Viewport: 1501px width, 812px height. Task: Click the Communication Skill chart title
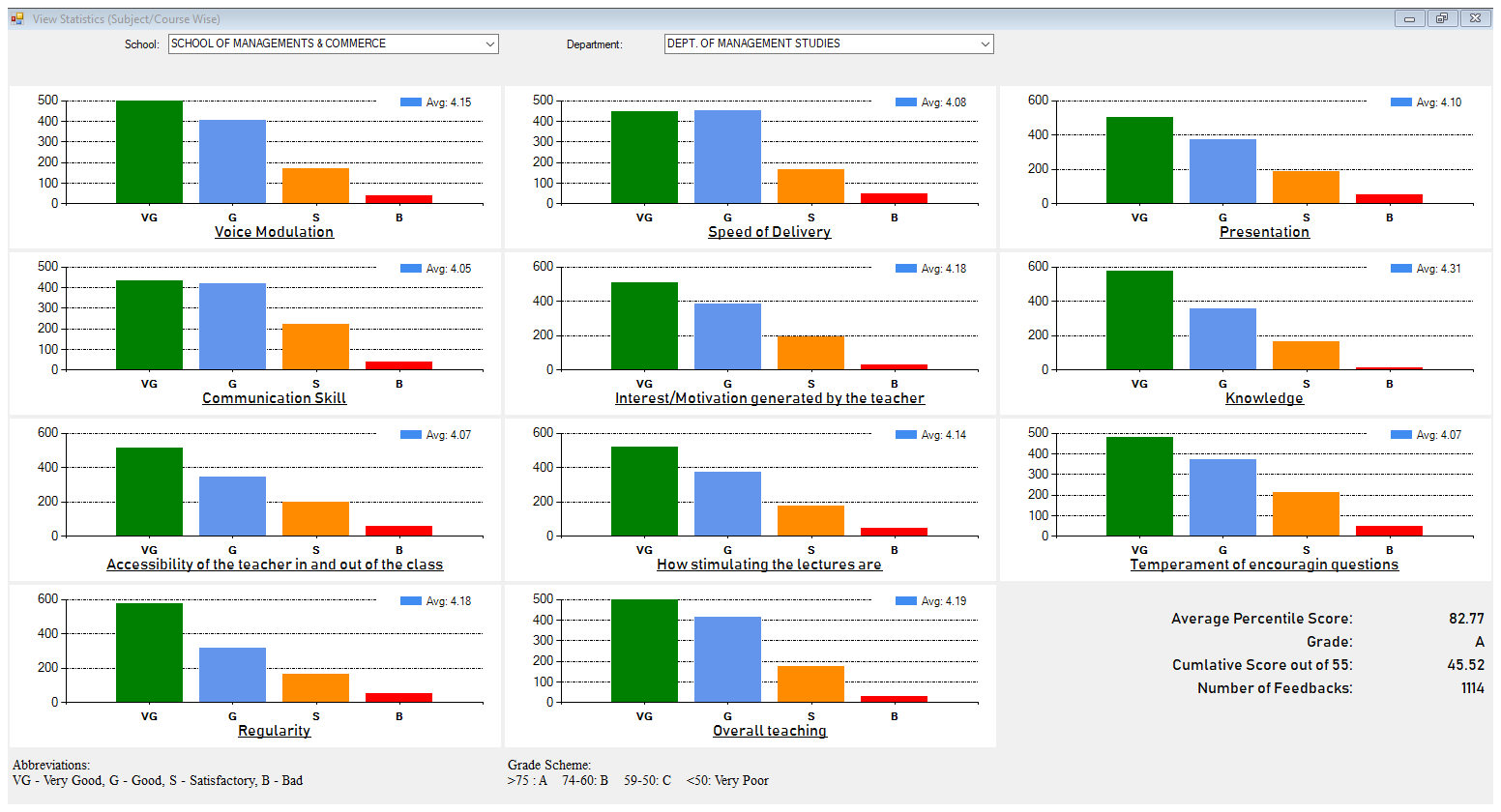pyautogui.click(x=274, y=398)
